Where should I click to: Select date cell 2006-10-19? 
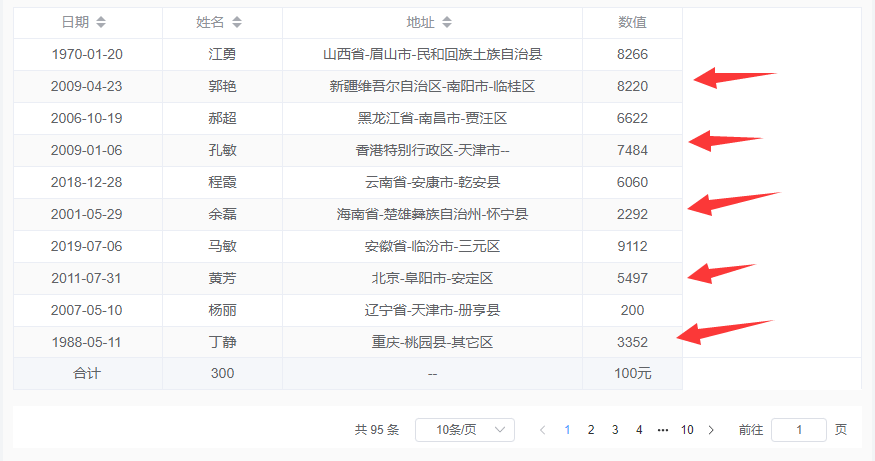pyautogui.click(x=86, y=118)
